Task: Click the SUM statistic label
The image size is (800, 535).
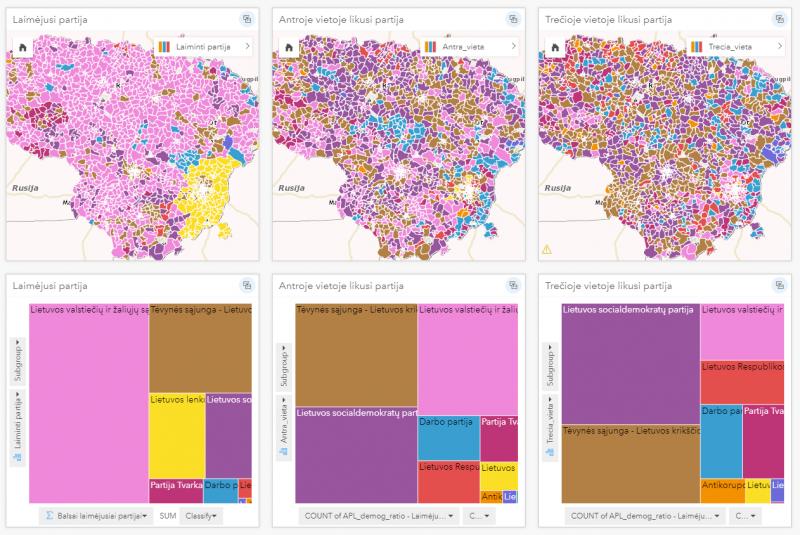Action: pyautogui.click(x=167, y=516)
